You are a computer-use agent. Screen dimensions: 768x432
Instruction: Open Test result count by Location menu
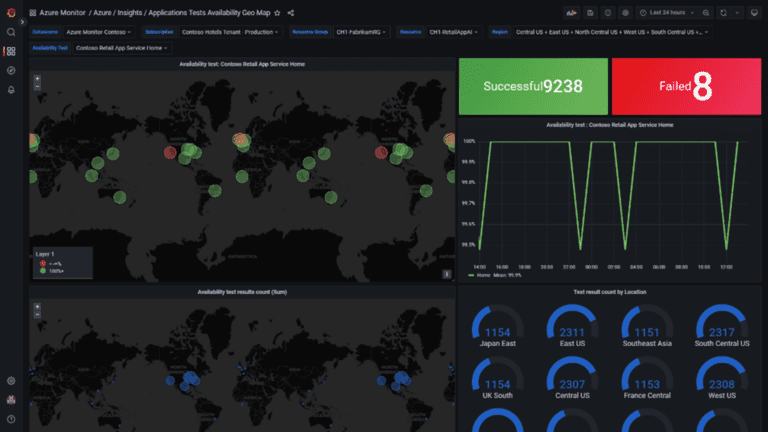[x=610, y=292]
